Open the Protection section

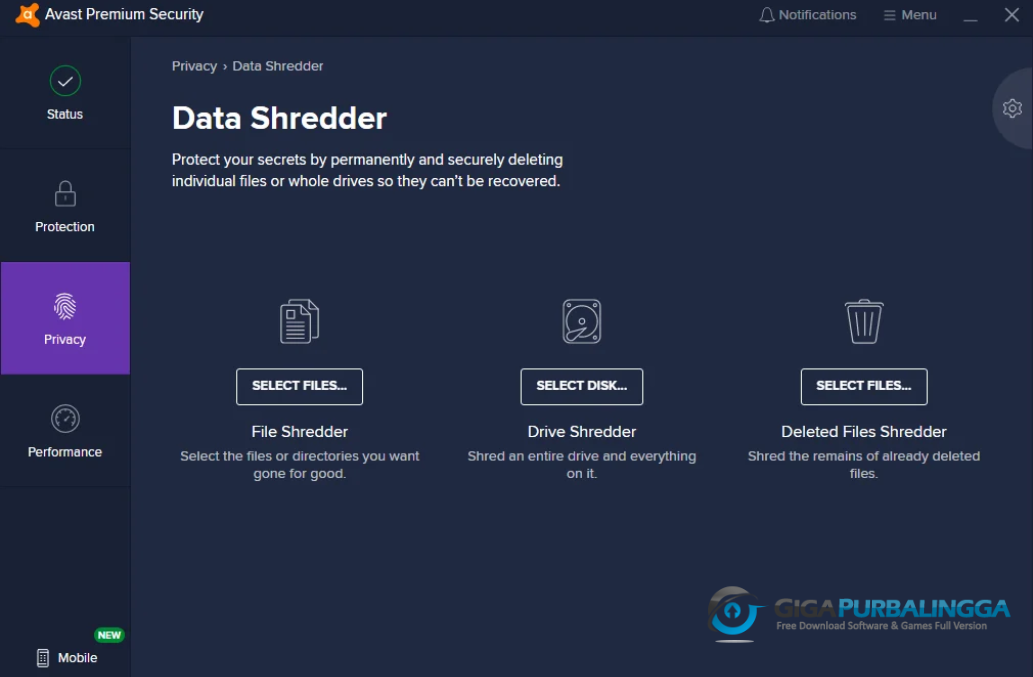(x=65, y=206)
